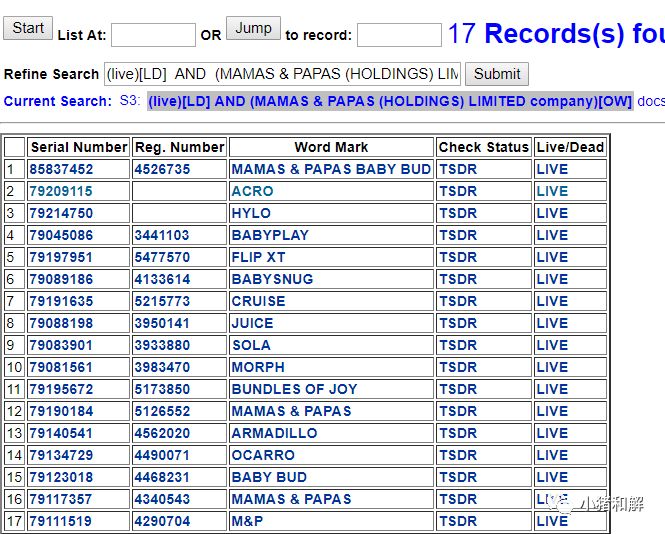Open the JUICE word mark
The width and height of the screenshot is (665, 534).
click(252, 324)
